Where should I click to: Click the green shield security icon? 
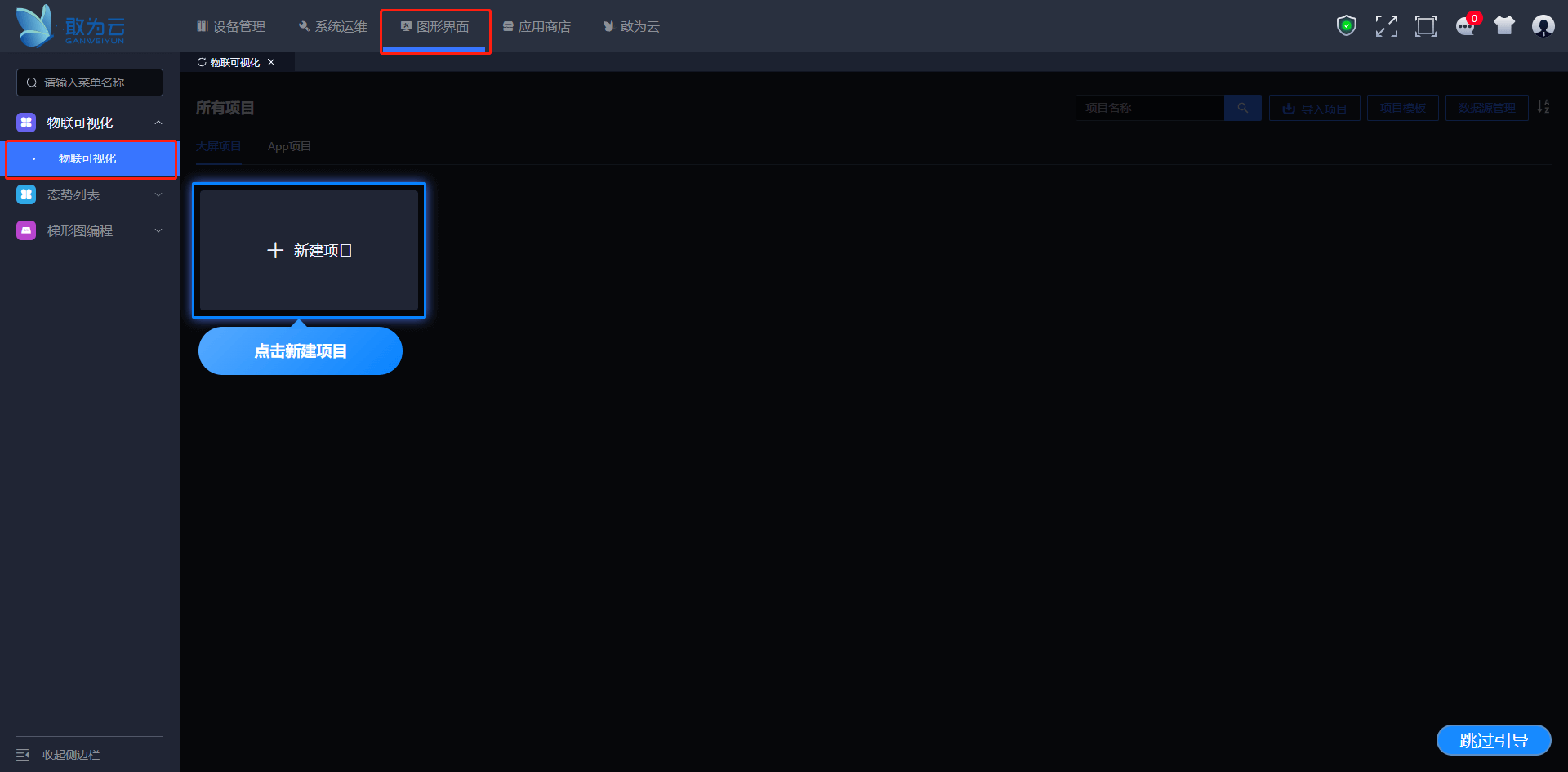pyautogui.click(x=1346, y=26)
